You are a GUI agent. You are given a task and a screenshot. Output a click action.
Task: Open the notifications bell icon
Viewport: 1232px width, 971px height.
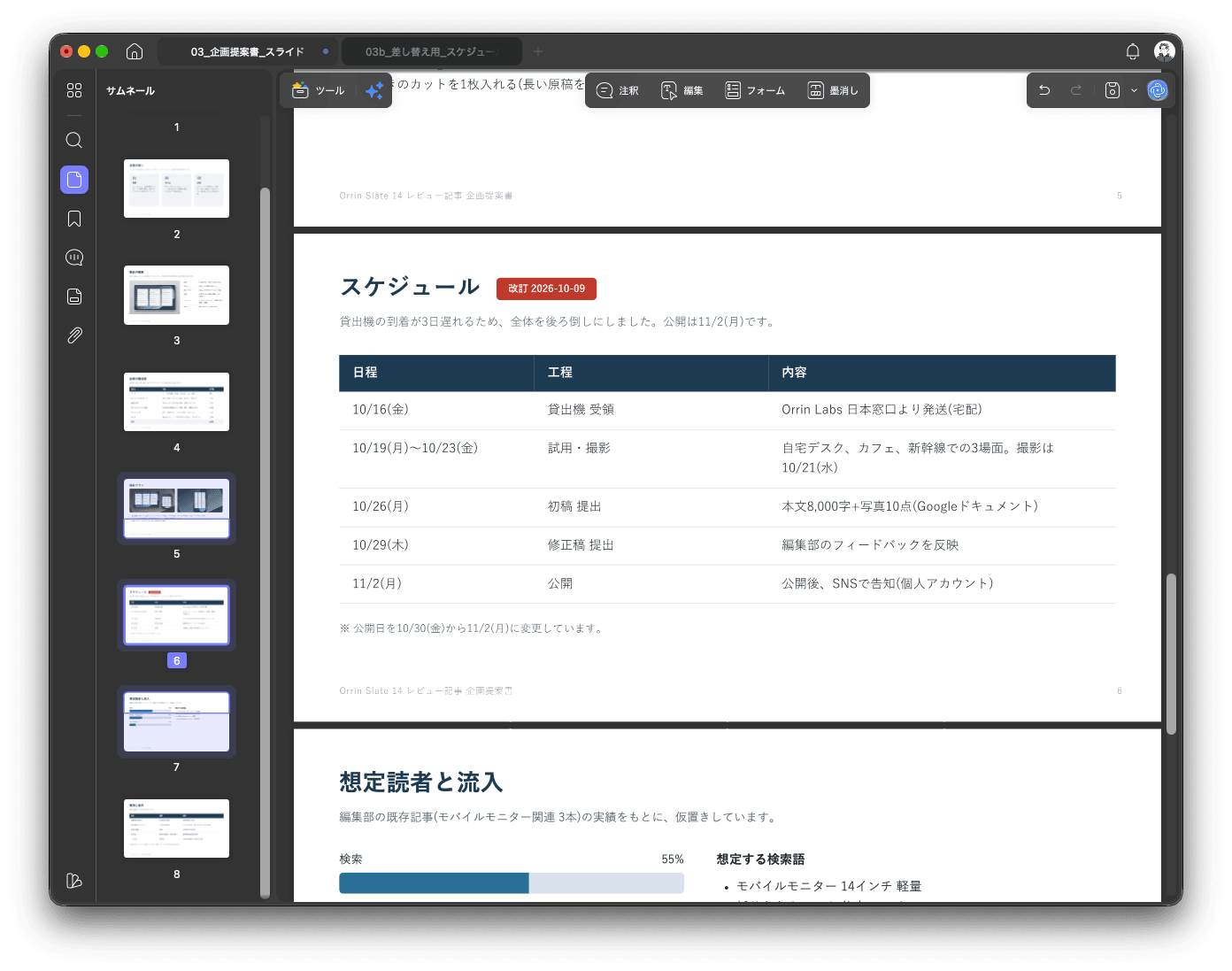(1133, 51)
